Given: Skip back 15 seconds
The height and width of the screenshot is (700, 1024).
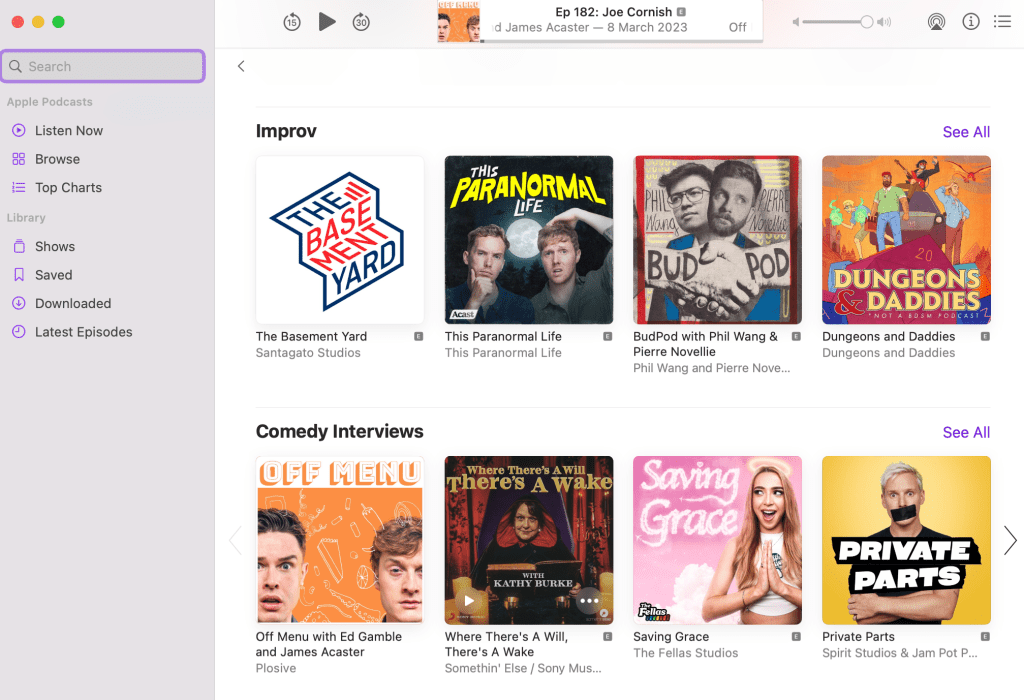Looking at the screenshot, I should (292, 21).
